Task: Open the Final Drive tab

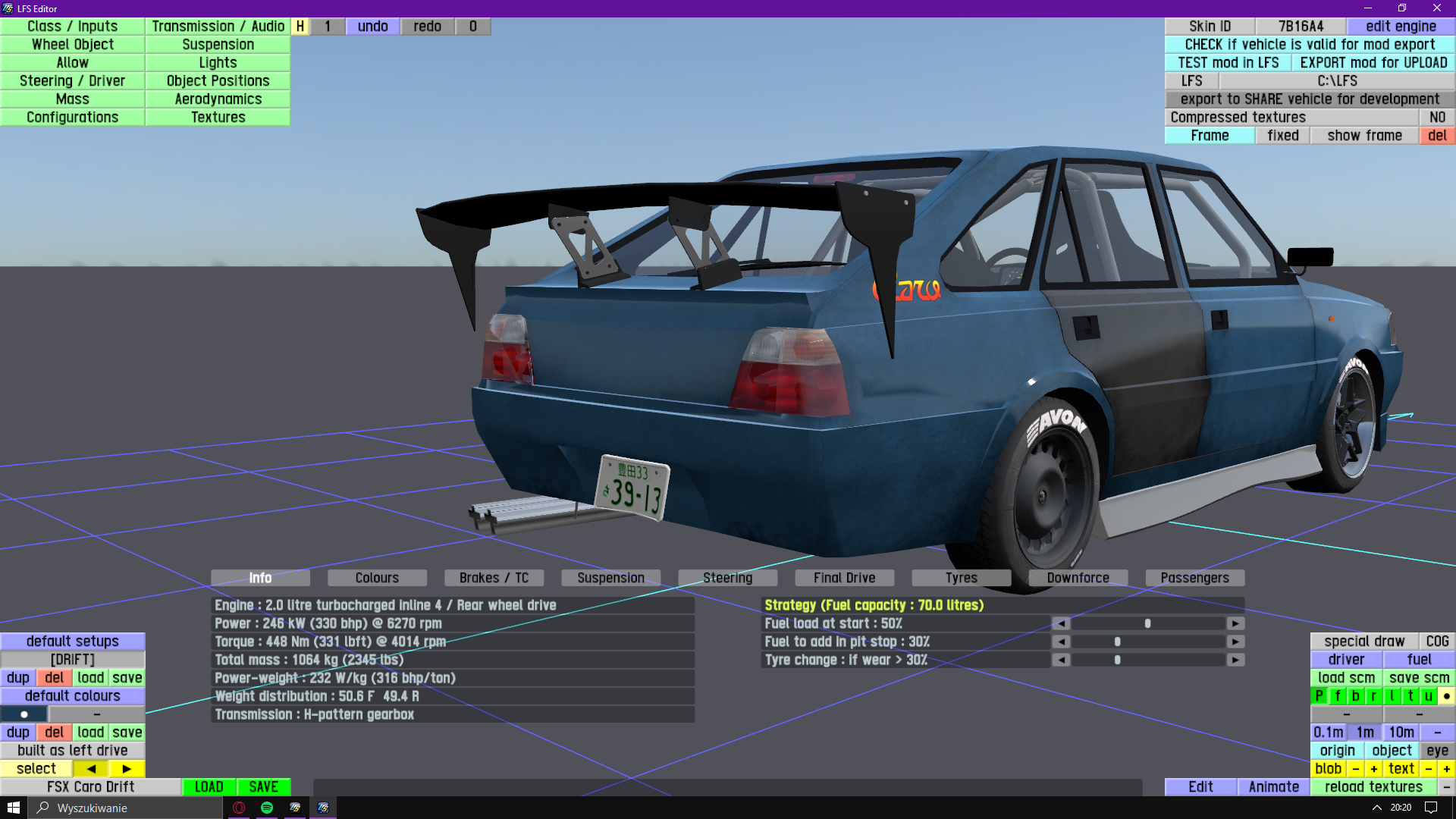Action: (x=844, y=578)
